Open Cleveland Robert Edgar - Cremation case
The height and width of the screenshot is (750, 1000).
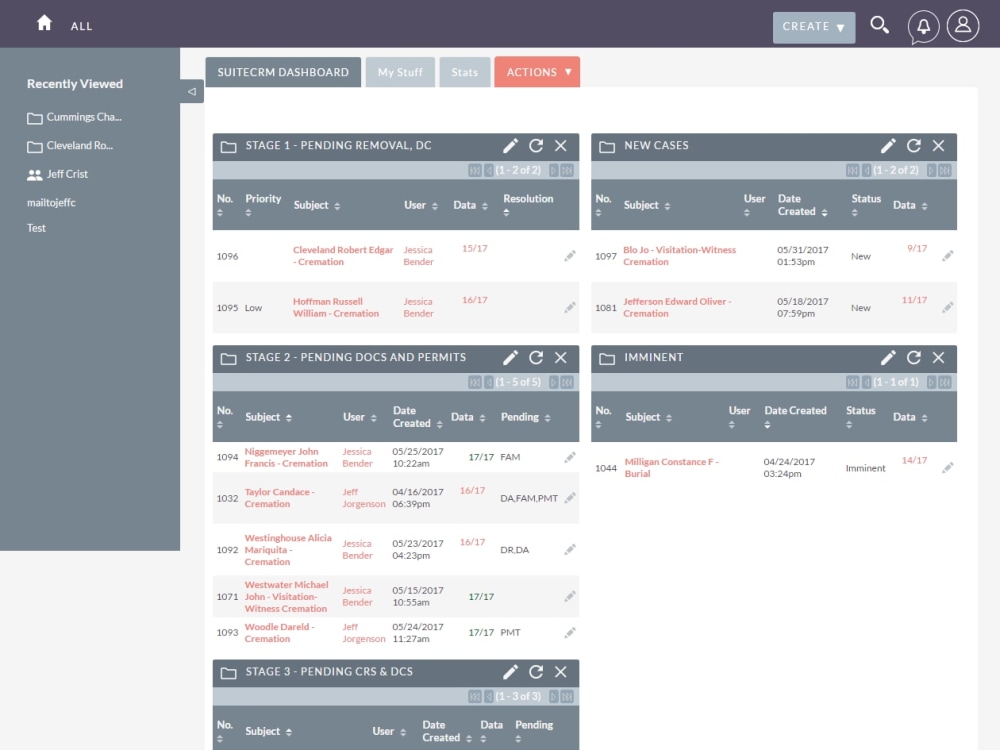coord(342,256)
